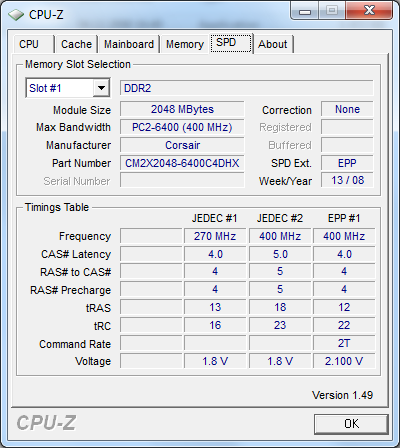This screenshot has height=448, width=400.
Task: Click the SPD Ext. value EPP
Action: click(347, 163)
